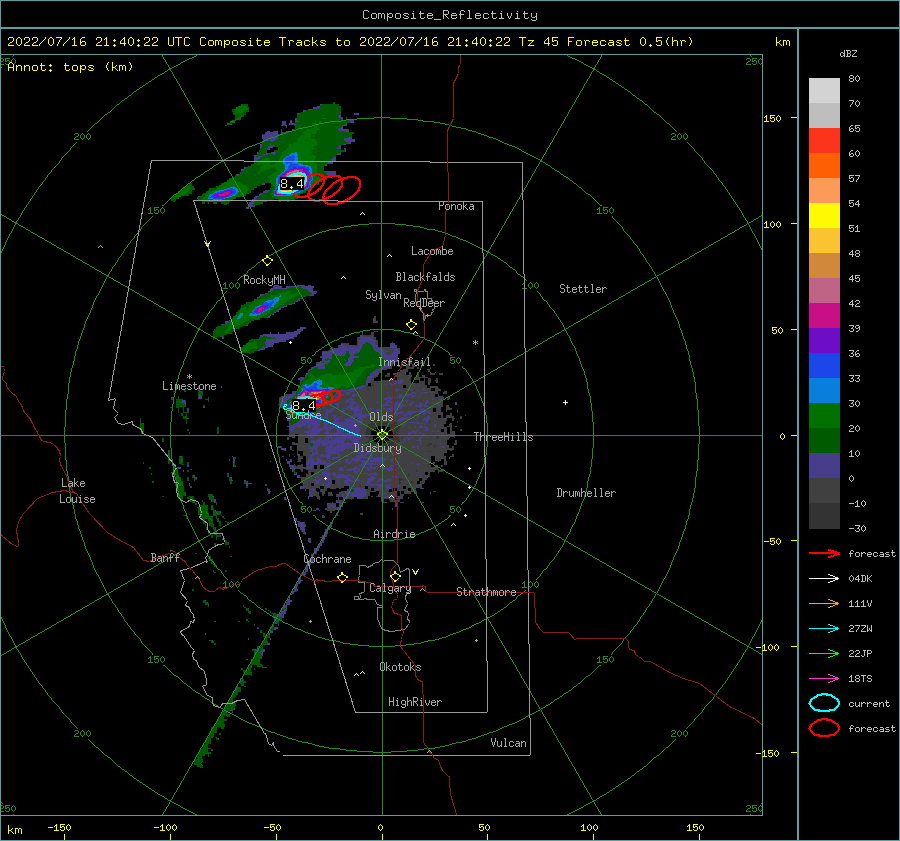Click the Blackfalds city label
900x841 pixels.
pos(425,277)
